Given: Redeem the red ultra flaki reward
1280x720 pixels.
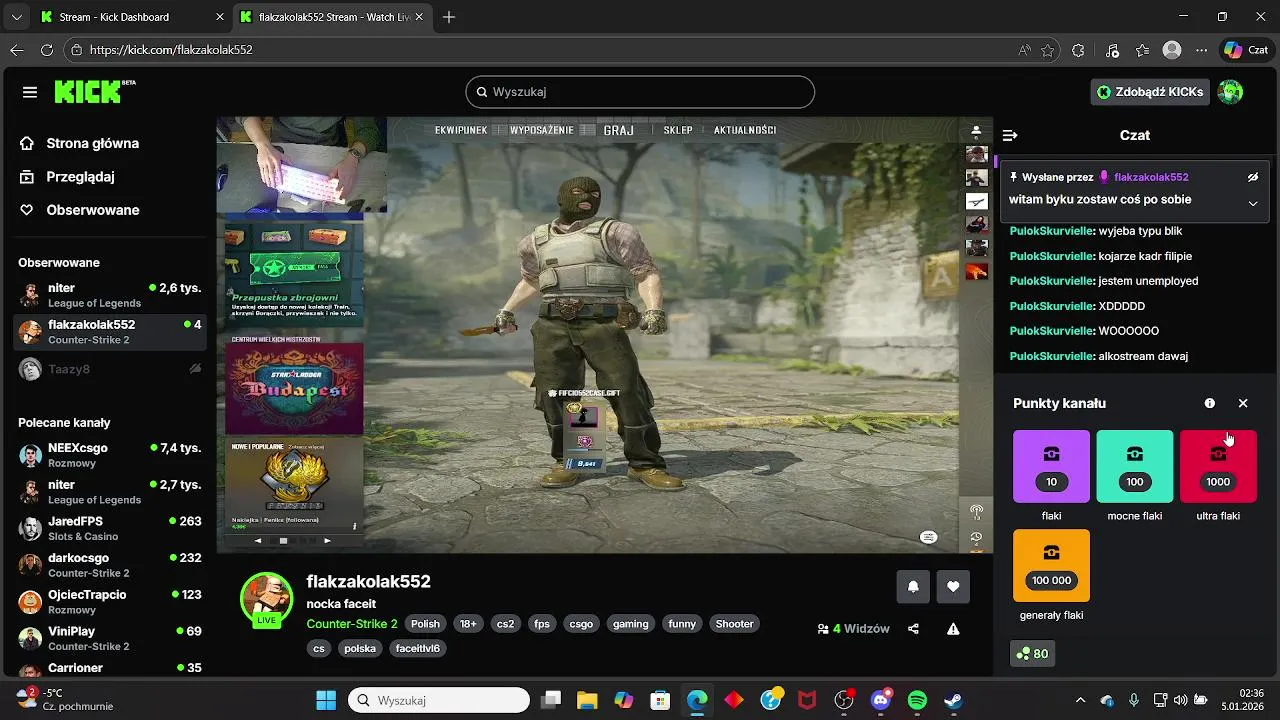Looking at the screenshot, I should [1218, 466].
